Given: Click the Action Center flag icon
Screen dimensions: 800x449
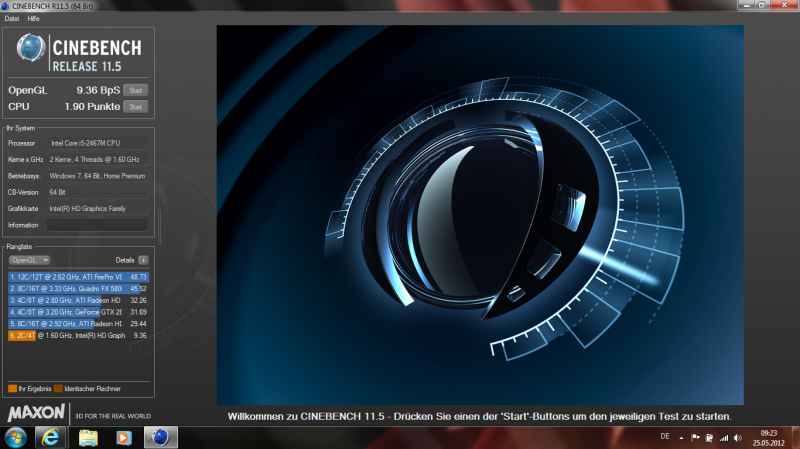Looking at the screenshot, I should click(x=694, y=437).
